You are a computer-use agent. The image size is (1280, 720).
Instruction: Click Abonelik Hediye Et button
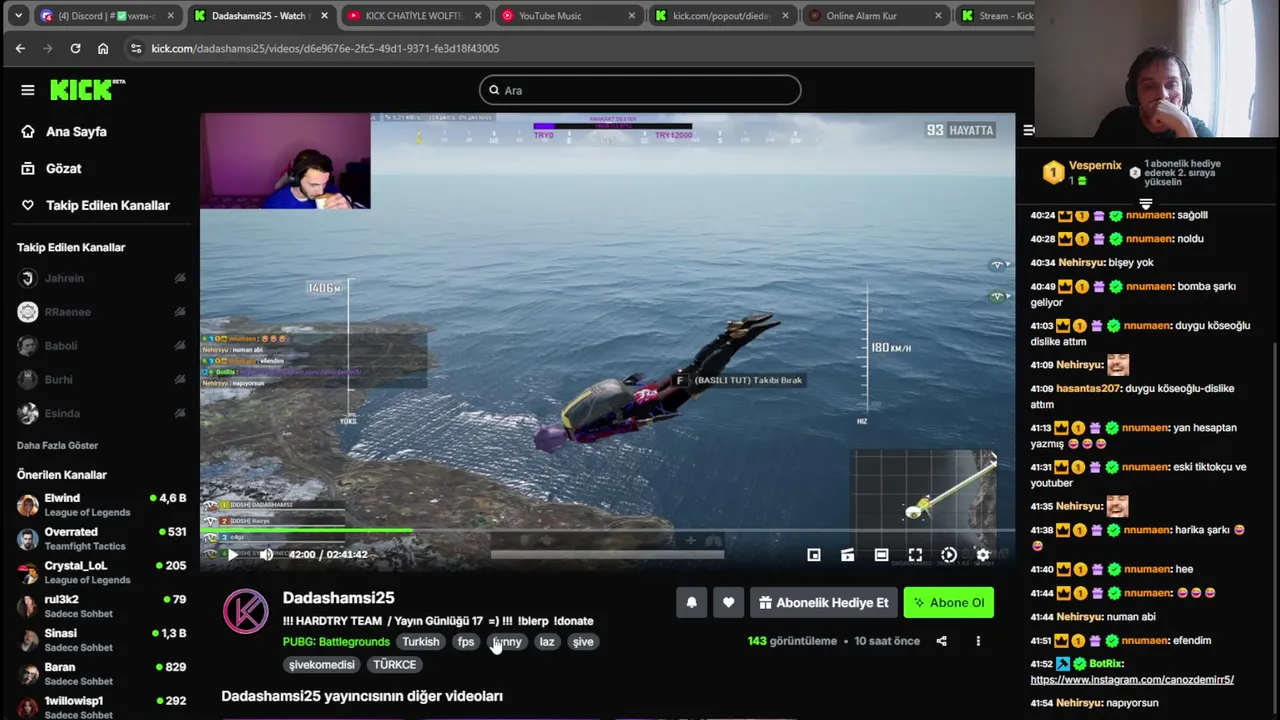coord(823,602)
